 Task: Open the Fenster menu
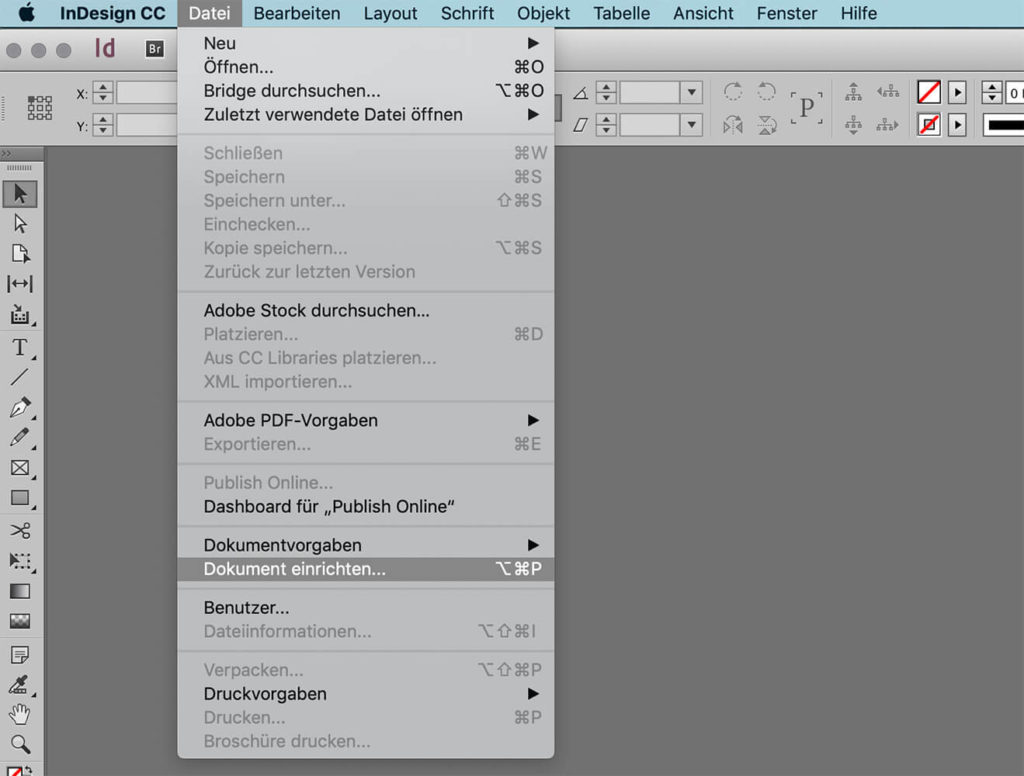pos(787,13)
